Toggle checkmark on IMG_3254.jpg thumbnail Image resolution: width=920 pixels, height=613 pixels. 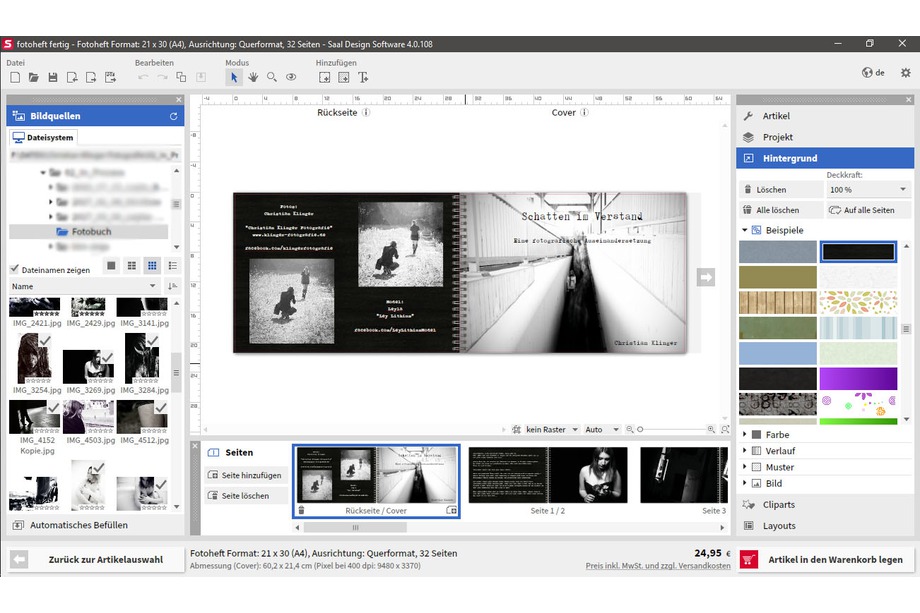pos(46,340)
